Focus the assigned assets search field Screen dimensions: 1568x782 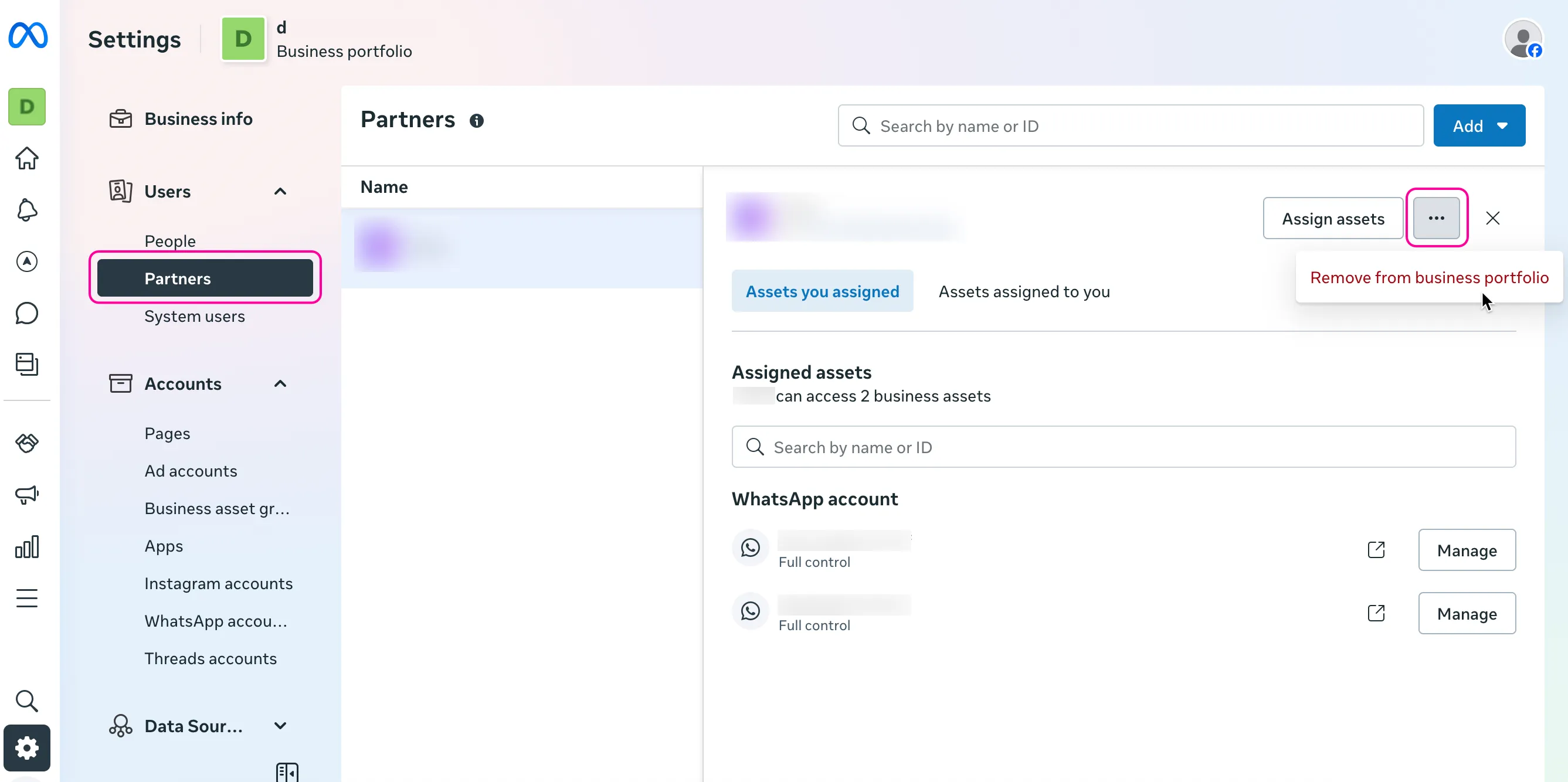(1124, 447)
